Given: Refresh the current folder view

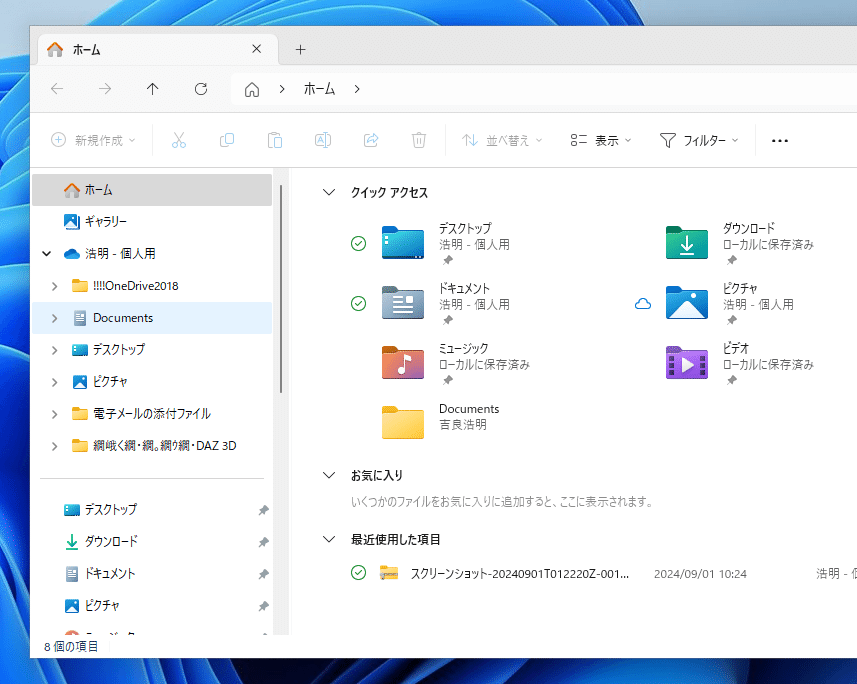Looking at the screenshot, I should [x=201, y=89].
